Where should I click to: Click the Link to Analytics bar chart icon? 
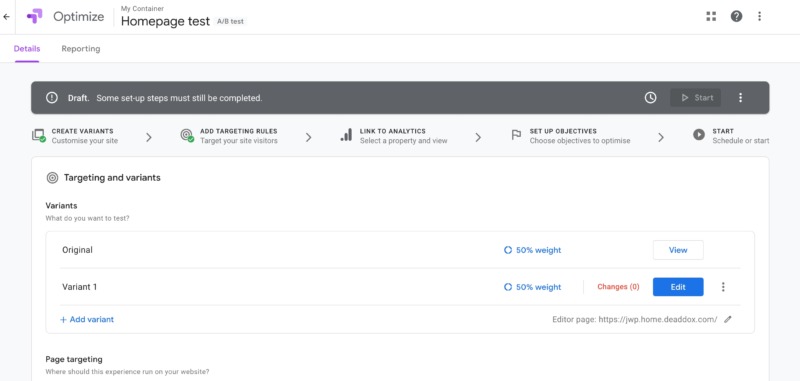click(x=346, y=135)
